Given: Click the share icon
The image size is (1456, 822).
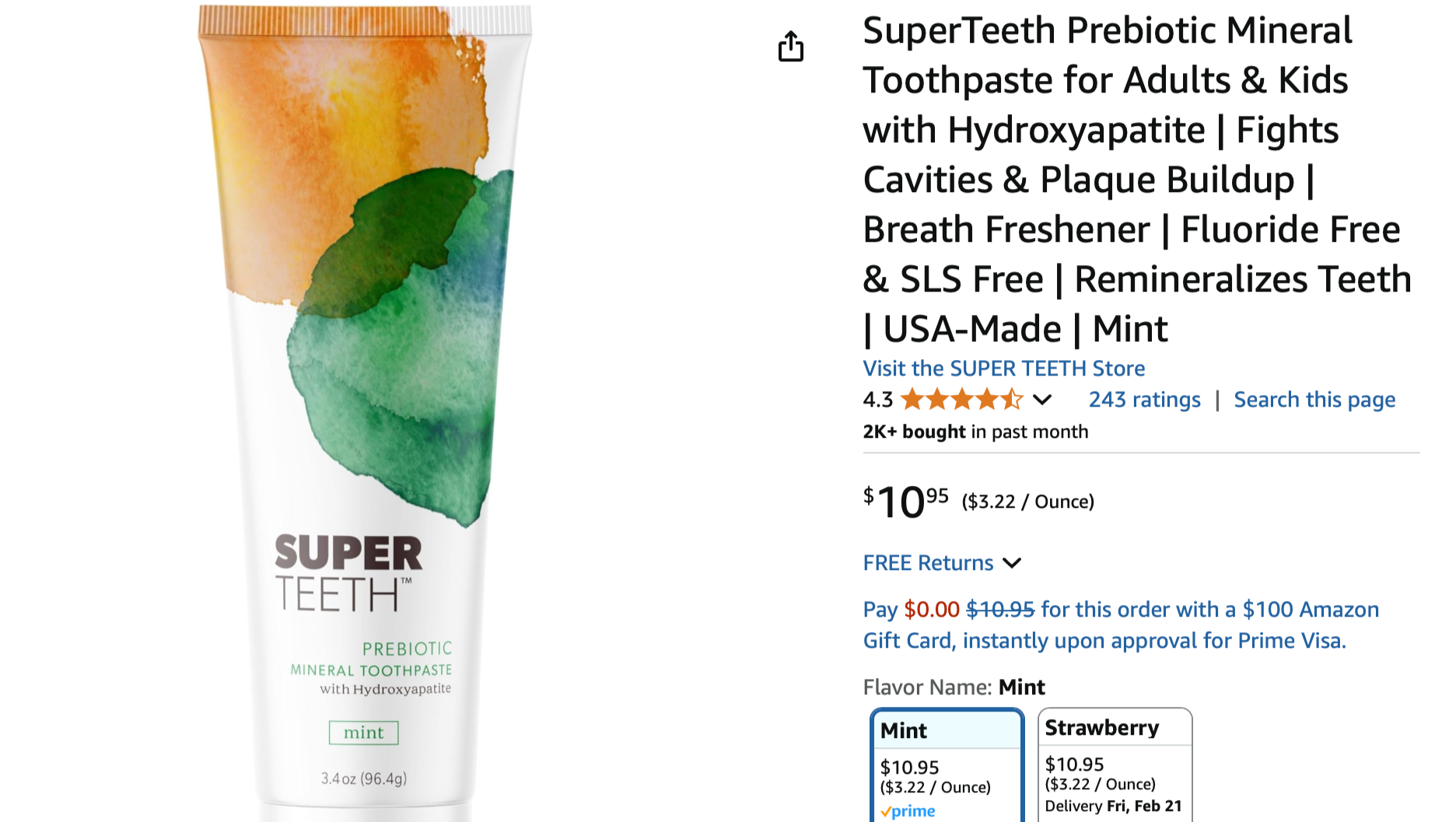Looking at the screenshot, I should click(x=791, y=47).
